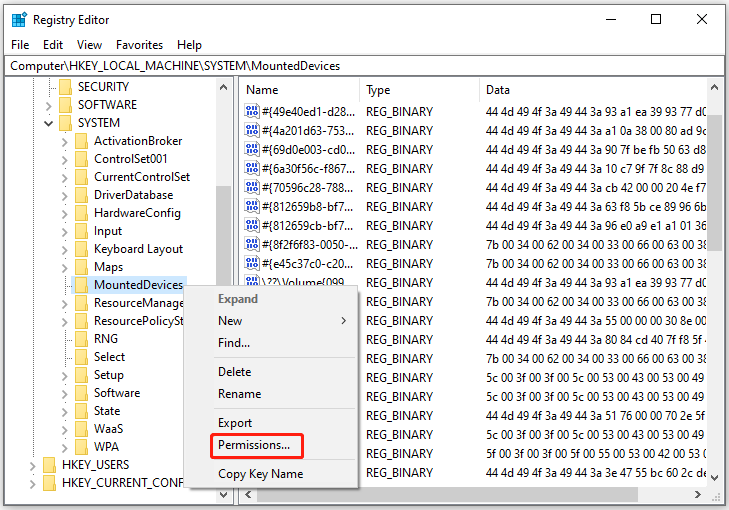Click the DriverDatabase folder icon
The image size is (729, 510).
click(x=81, y=195)
